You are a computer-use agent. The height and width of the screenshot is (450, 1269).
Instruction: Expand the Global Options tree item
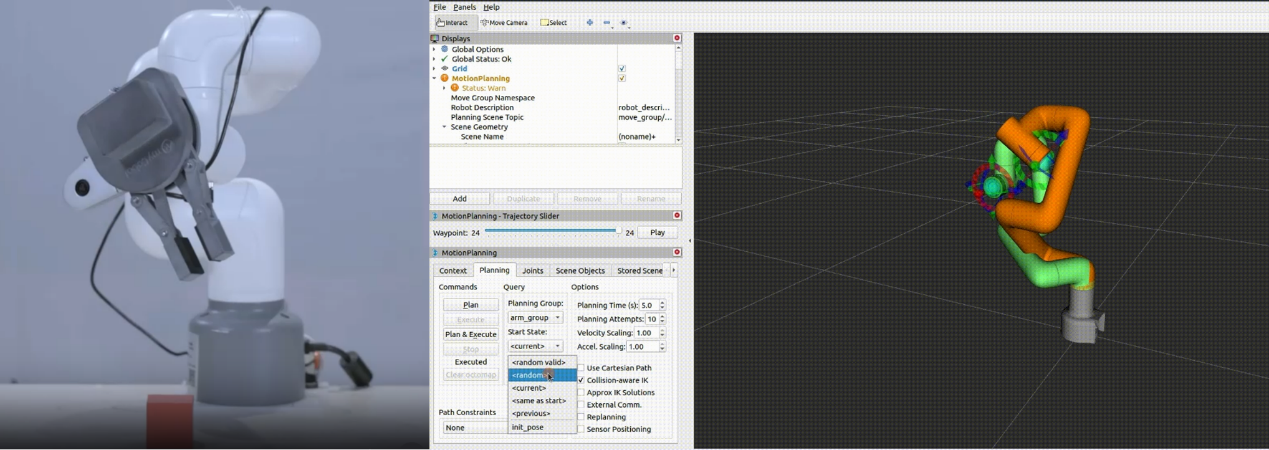pos(434,49)
